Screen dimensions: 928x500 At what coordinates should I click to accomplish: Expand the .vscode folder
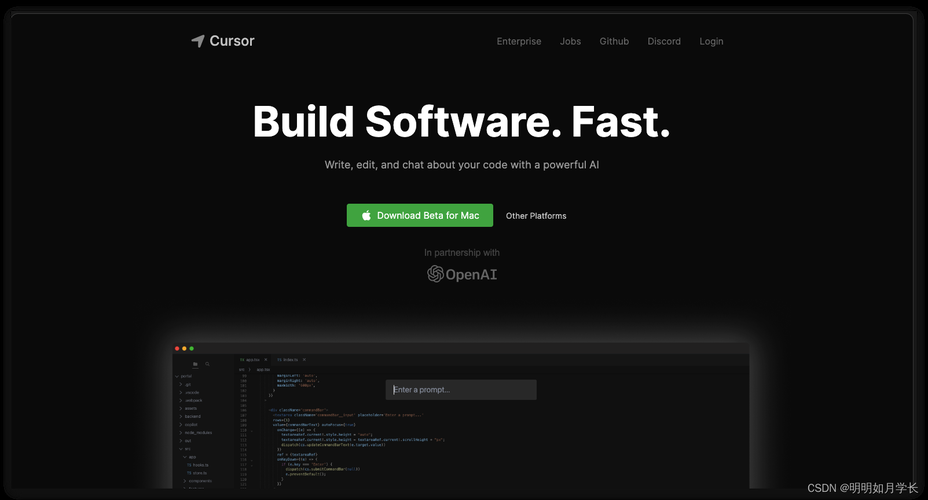point(189,392)
